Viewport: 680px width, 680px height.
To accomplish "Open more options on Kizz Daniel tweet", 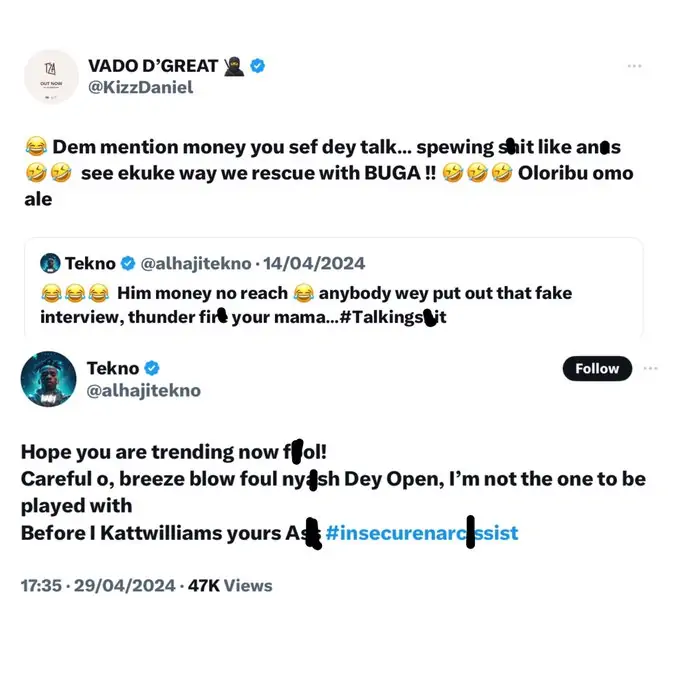I will coord(634,66).
